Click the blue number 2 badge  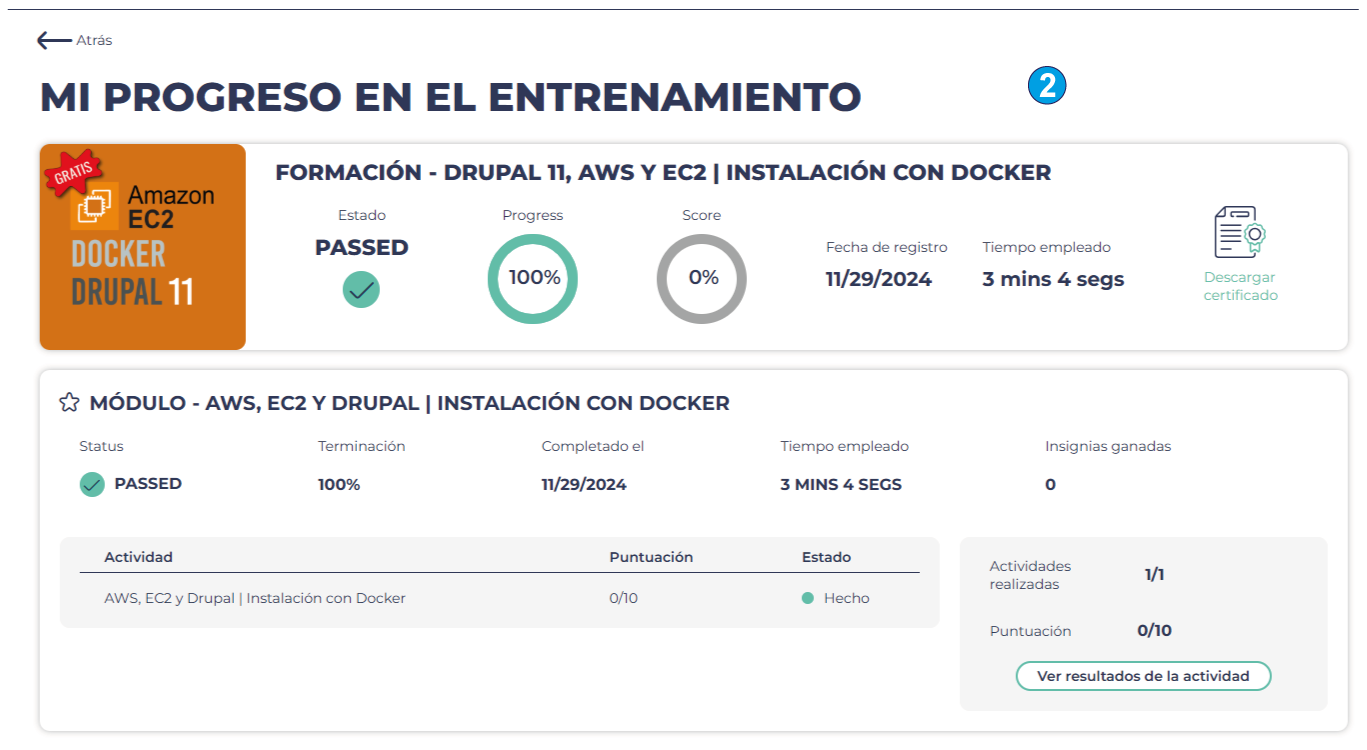tap(1047, 86)
